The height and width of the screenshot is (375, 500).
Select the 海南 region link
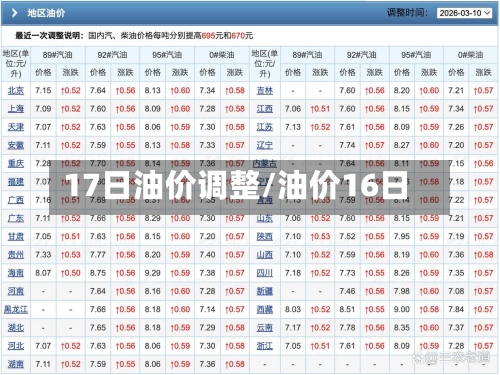(x=16, y=273)
